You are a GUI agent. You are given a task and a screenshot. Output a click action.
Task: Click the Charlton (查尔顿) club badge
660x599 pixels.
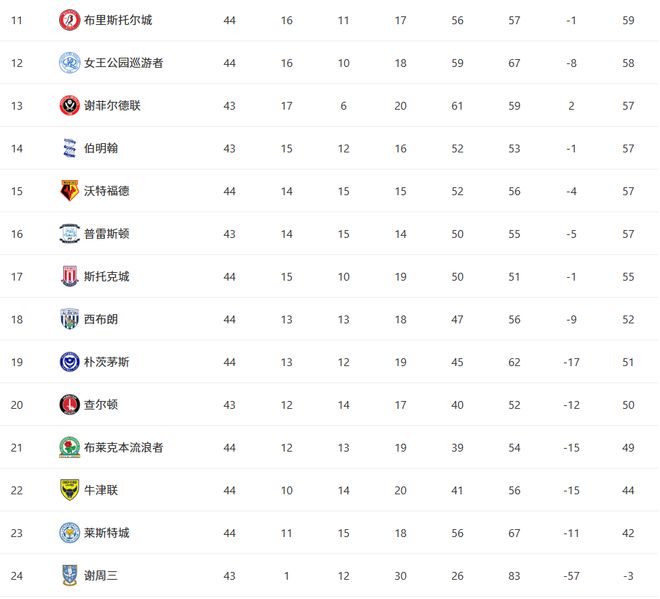pos(69,405)
